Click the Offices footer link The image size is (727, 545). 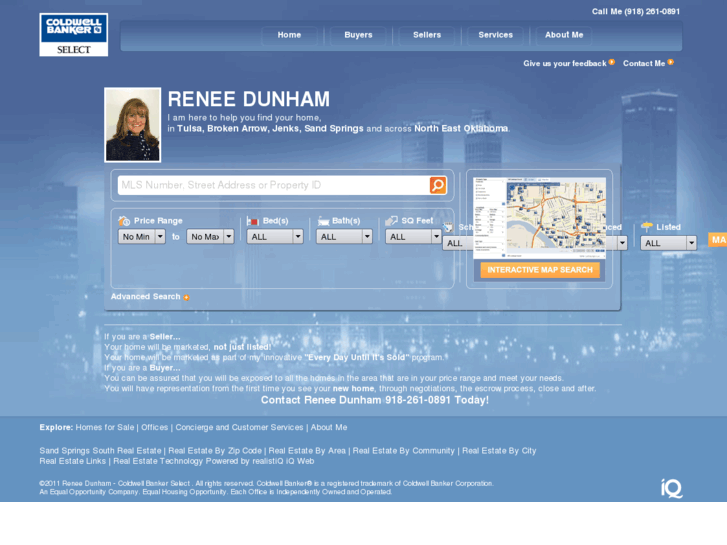(x=154, y=428)
